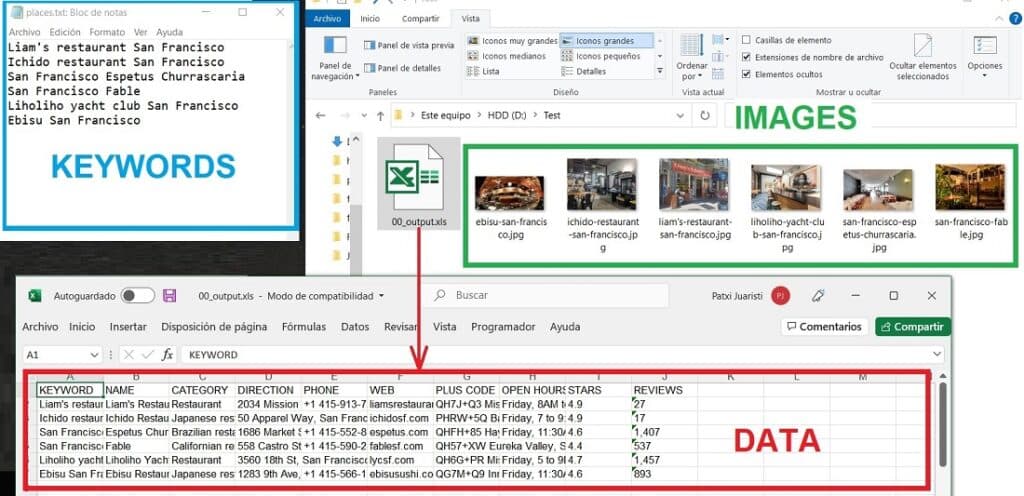The width and height of the screenshot is (1024, 496).
Task: Click Patxi Juaristi account avatar
Action: point(780,296)
